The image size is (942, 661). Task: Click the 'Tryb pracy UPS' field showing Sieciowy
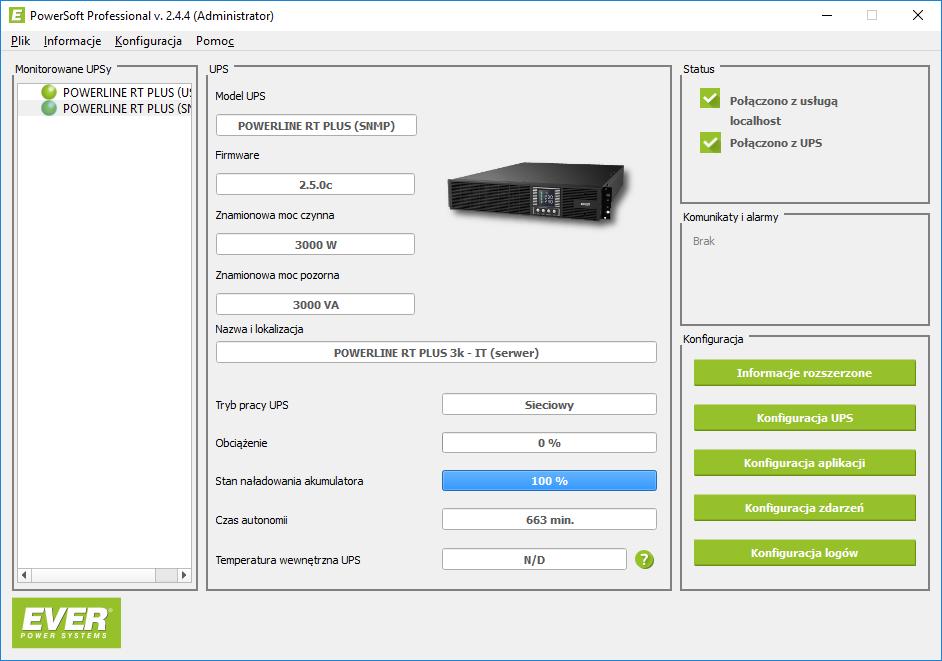tap(549, 404)
